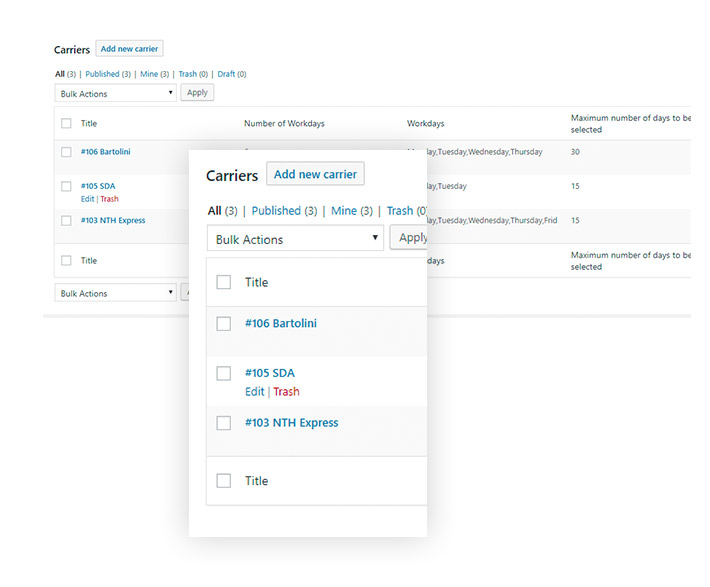Click the large Add new carrier button in the zoomed panel

[x=315, y=174]
